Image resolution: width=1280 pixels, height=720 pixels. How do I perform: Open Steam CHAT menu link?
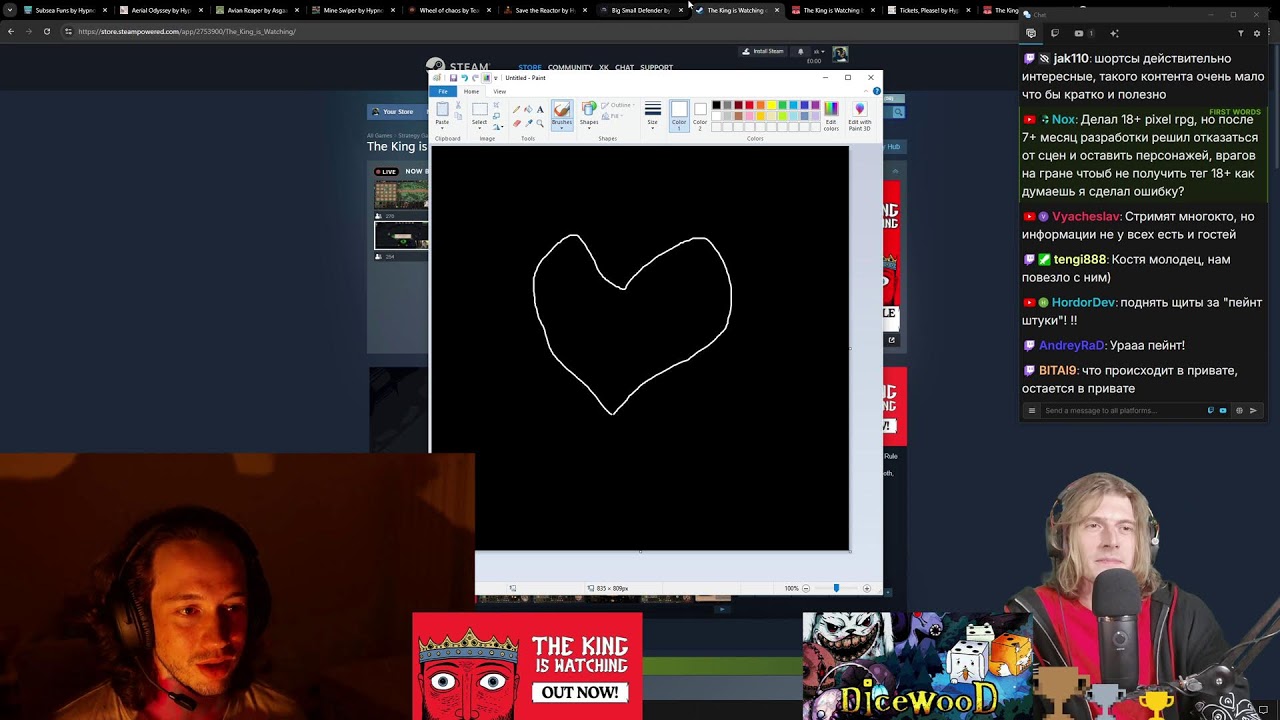pyautogui.click(x=624, y=67)
